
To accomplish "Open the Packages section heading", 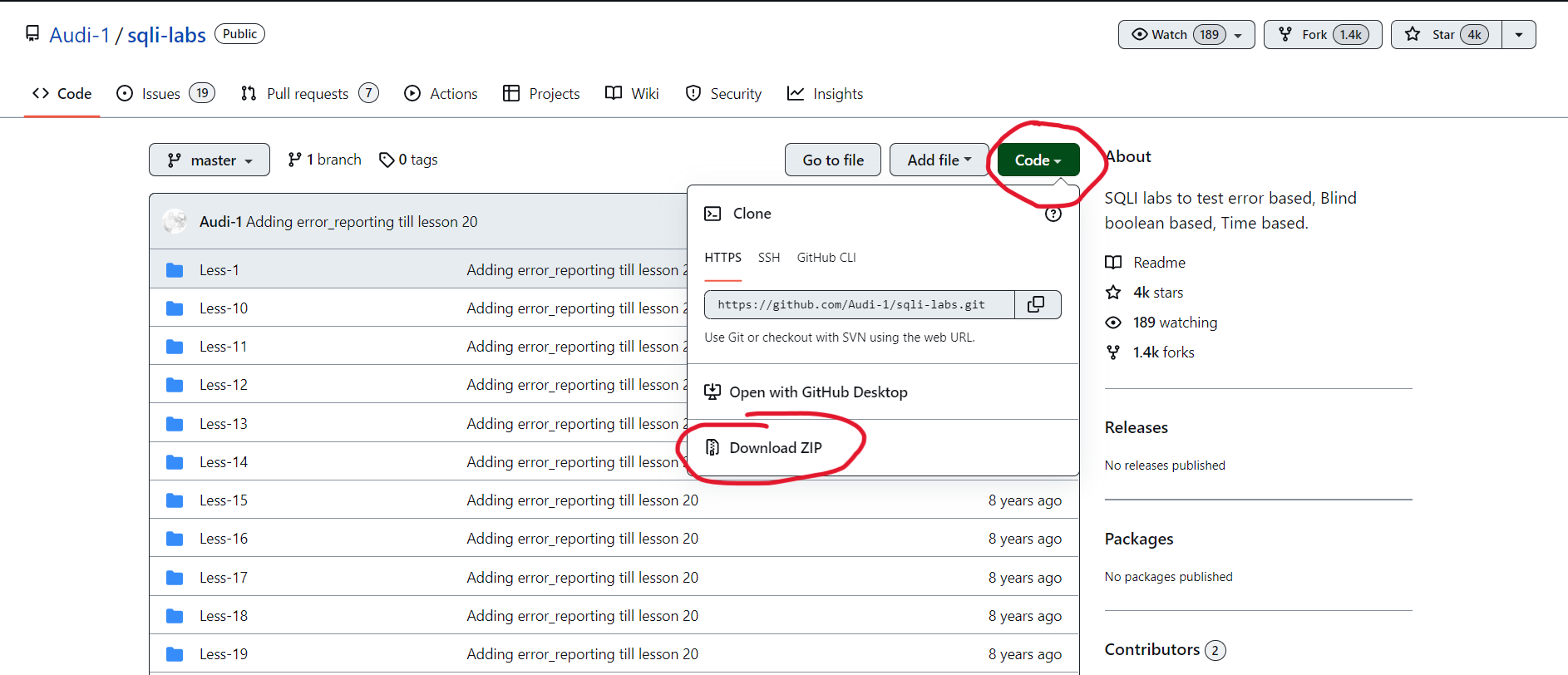I will [x=1139, y=539].
